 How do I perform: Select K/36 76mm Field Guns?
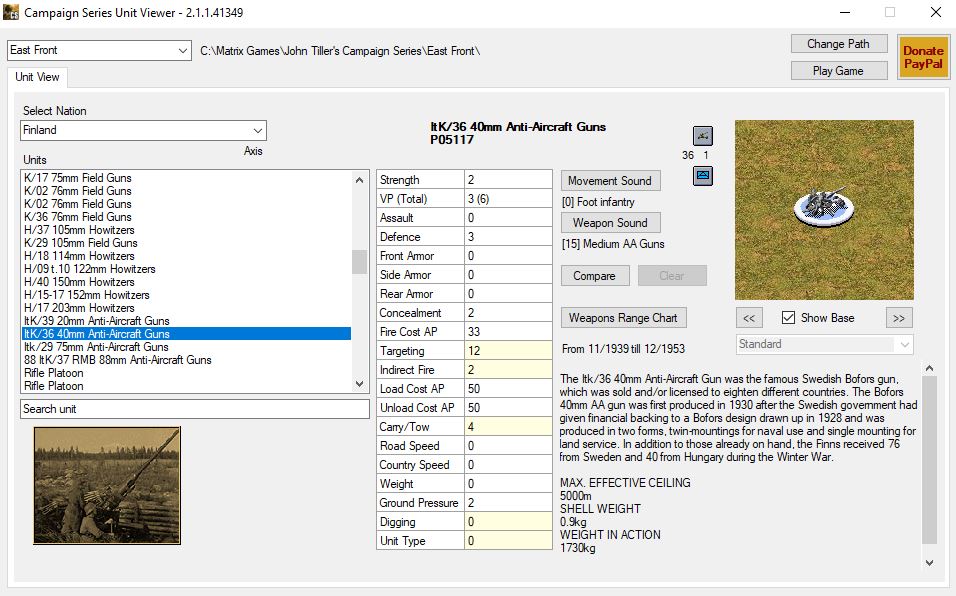point(187,217)
